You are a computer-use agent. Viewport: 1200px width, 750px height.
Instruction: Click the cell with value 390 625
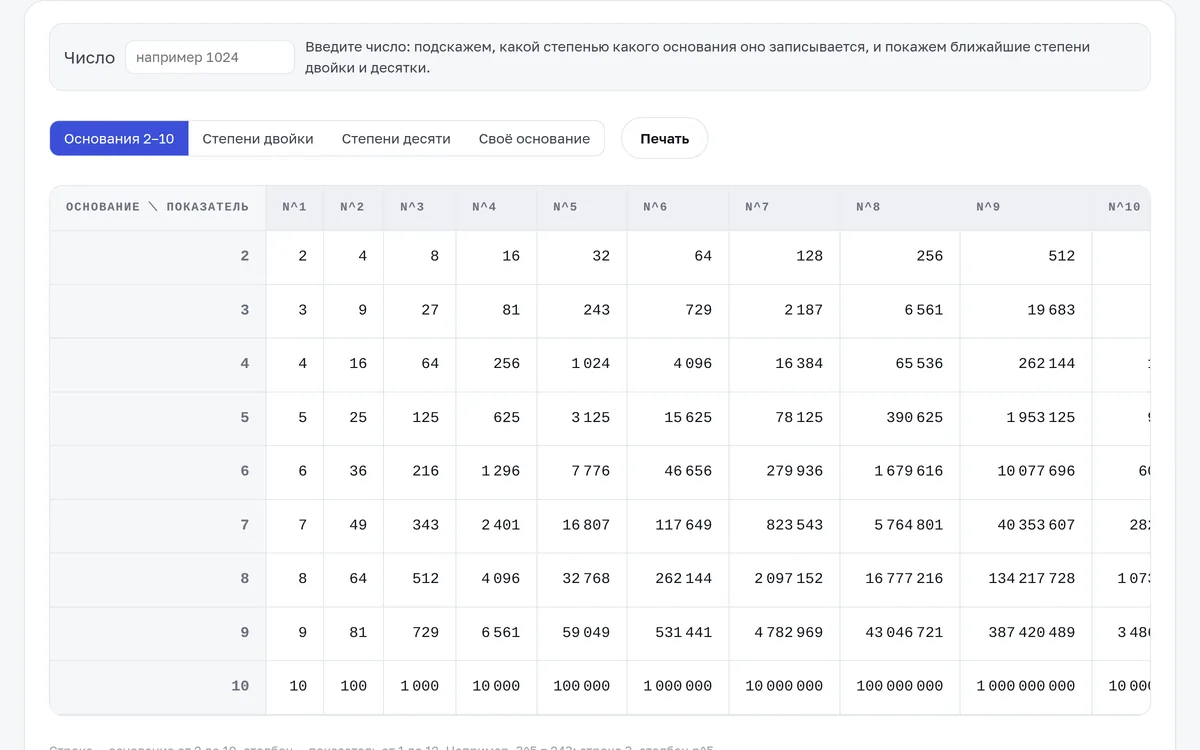[900, 418]
